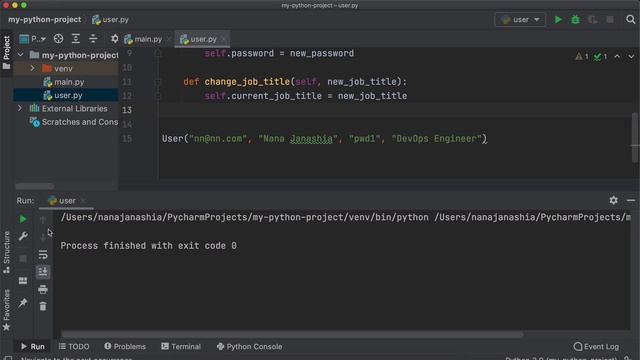
Task: Close the main.py editor tab
Action: [169, 39]
